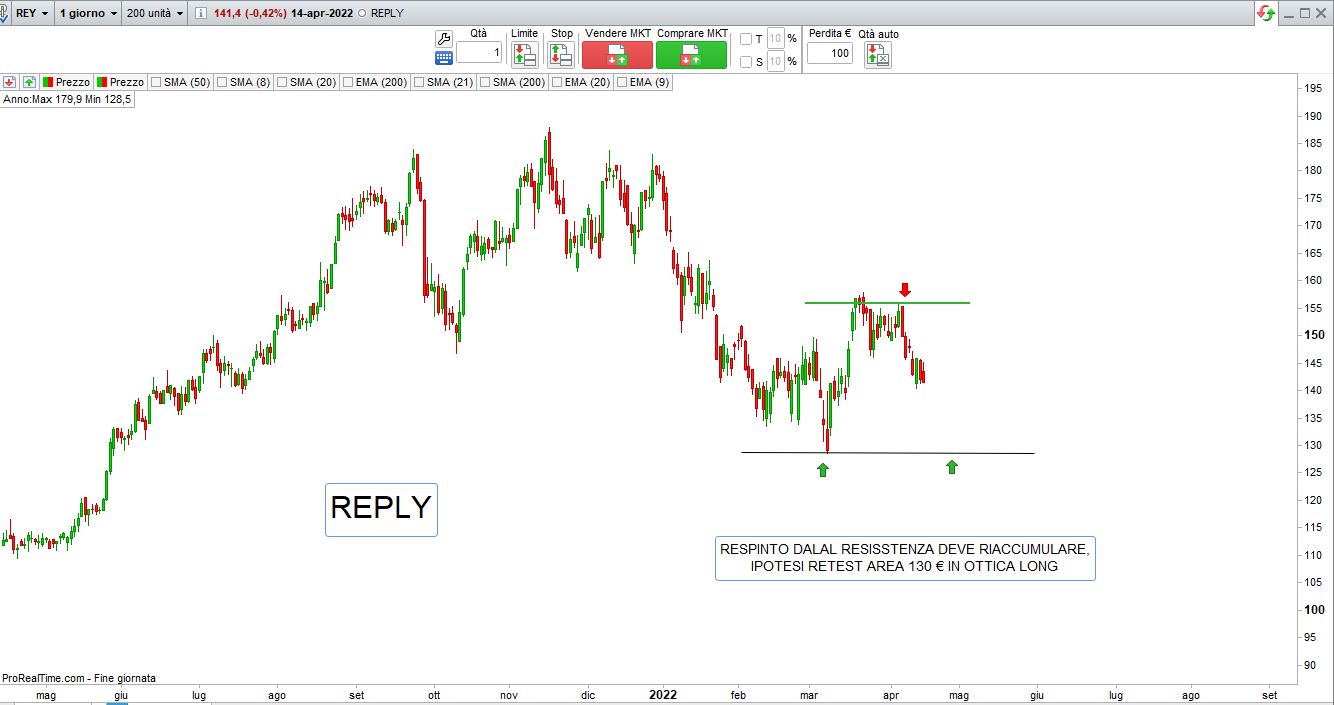Open the blue on-screen keyboard icon
This screenshot has width=1334, height=705.
click(444, 58)
